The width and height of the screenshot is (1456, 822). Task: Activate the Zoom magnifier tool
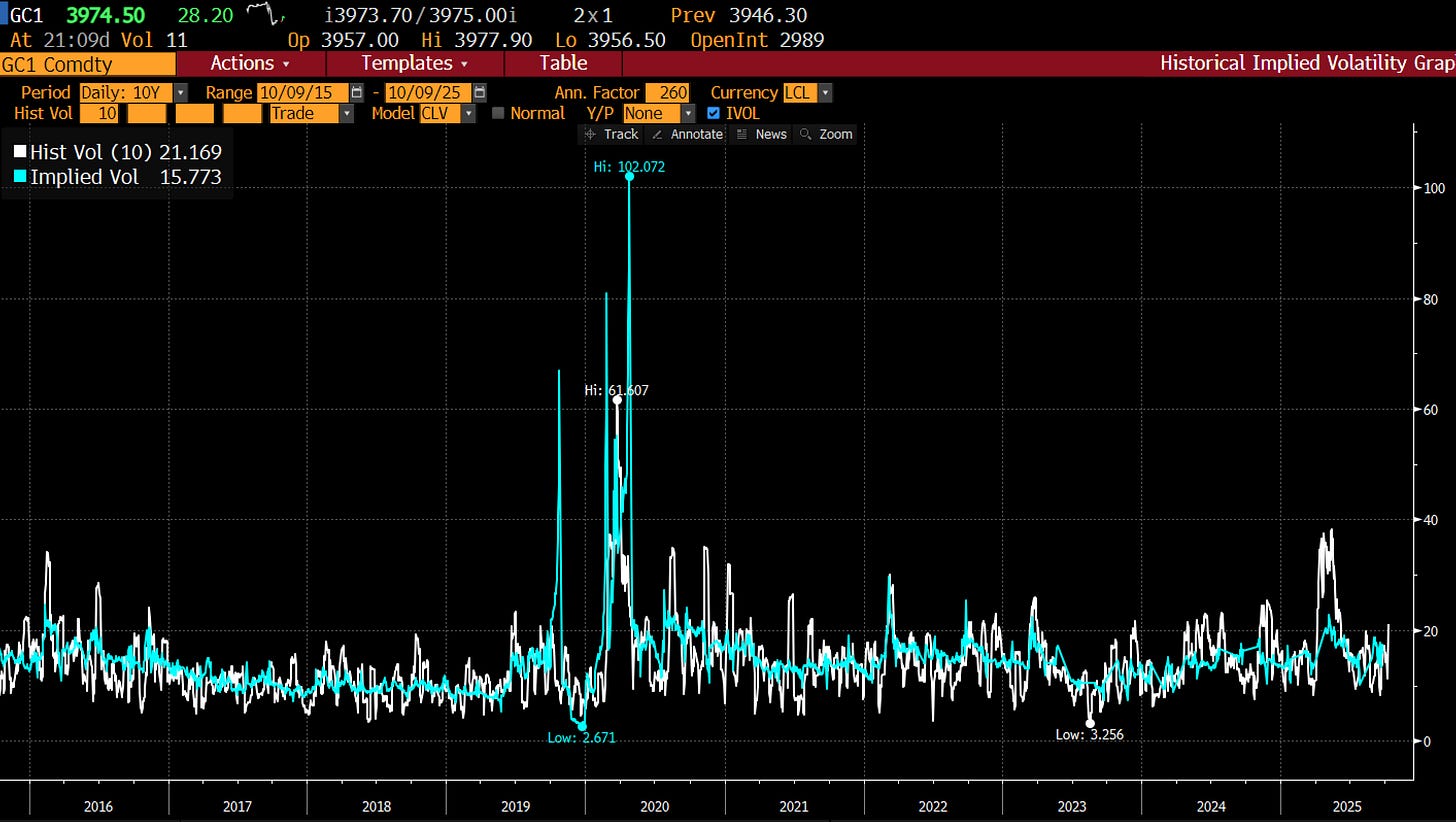(826, 134)
